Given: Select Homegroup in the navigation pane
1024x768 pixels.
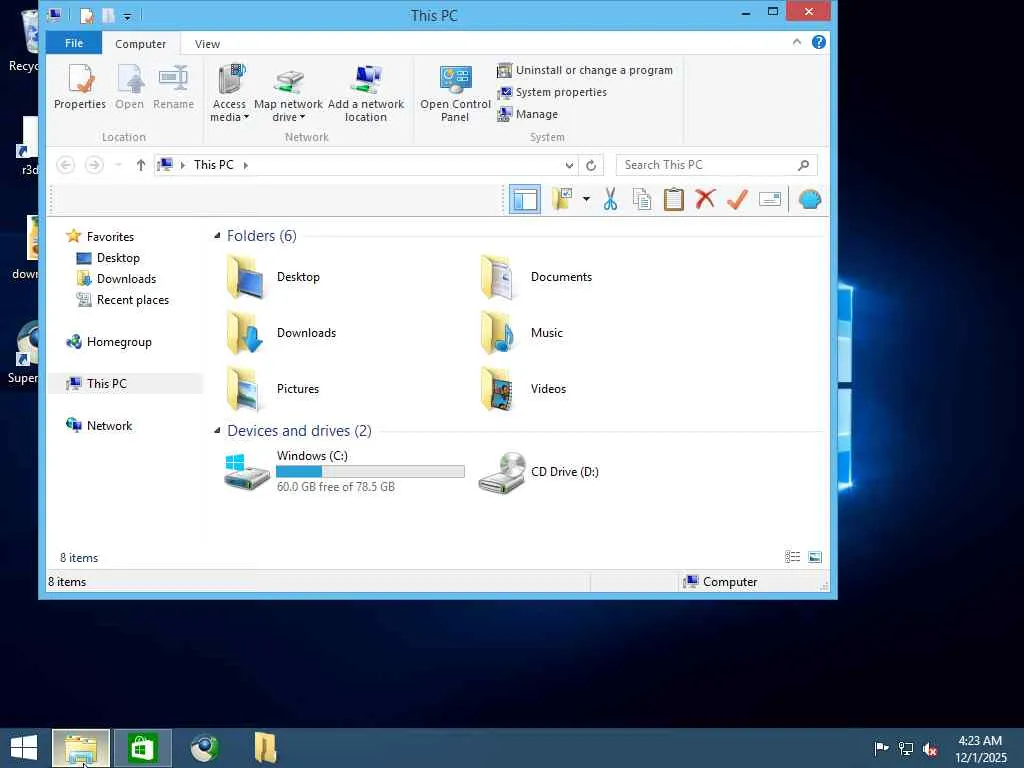Looking at the screenshot, I should pyautogui.click(x=109, y=342).
